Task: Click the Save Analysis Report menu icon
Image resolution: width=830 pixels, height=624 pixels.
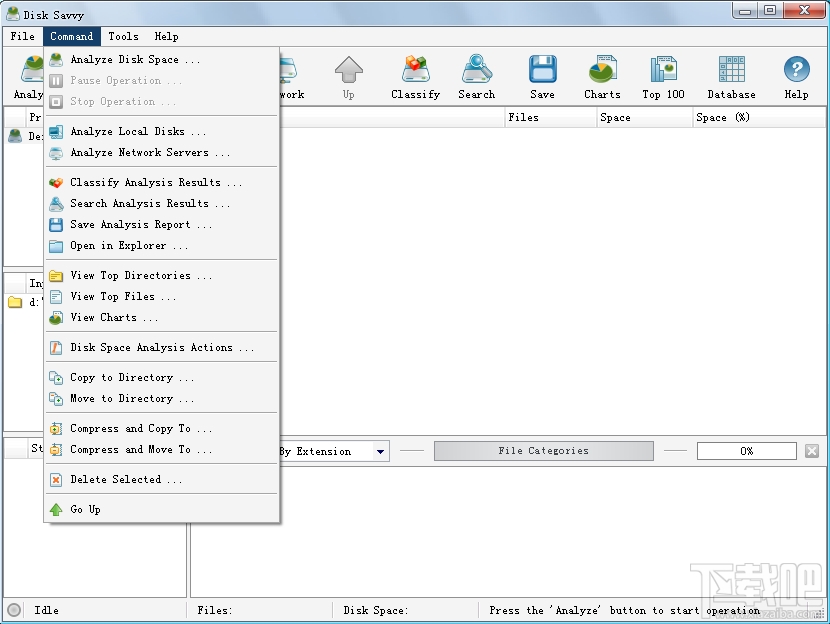Action: coord(56,225)
